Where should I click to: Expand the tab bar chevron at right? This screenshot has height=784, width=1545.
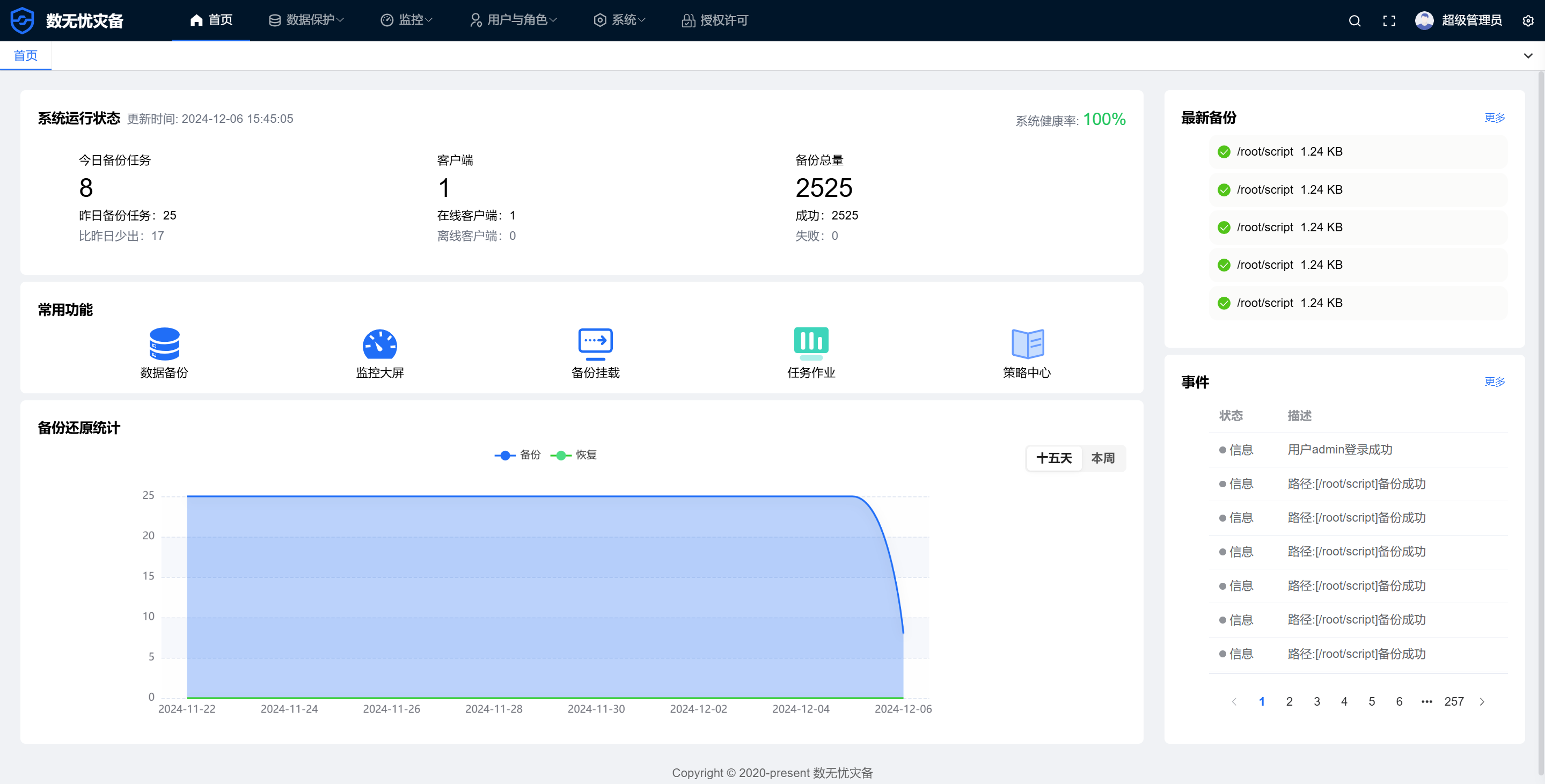pos(1528,56)
